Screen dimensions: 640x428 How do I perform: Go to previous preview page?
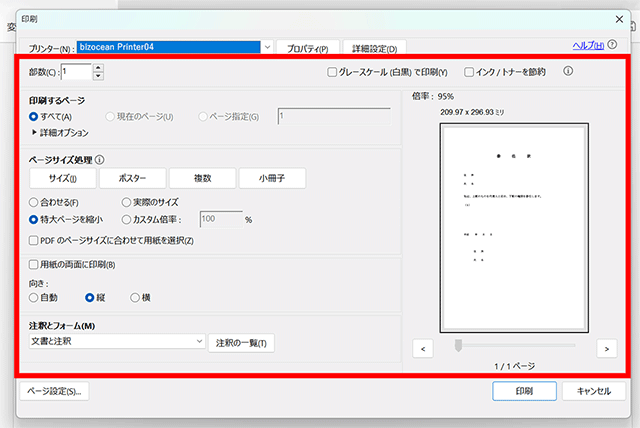pos(423,349)
